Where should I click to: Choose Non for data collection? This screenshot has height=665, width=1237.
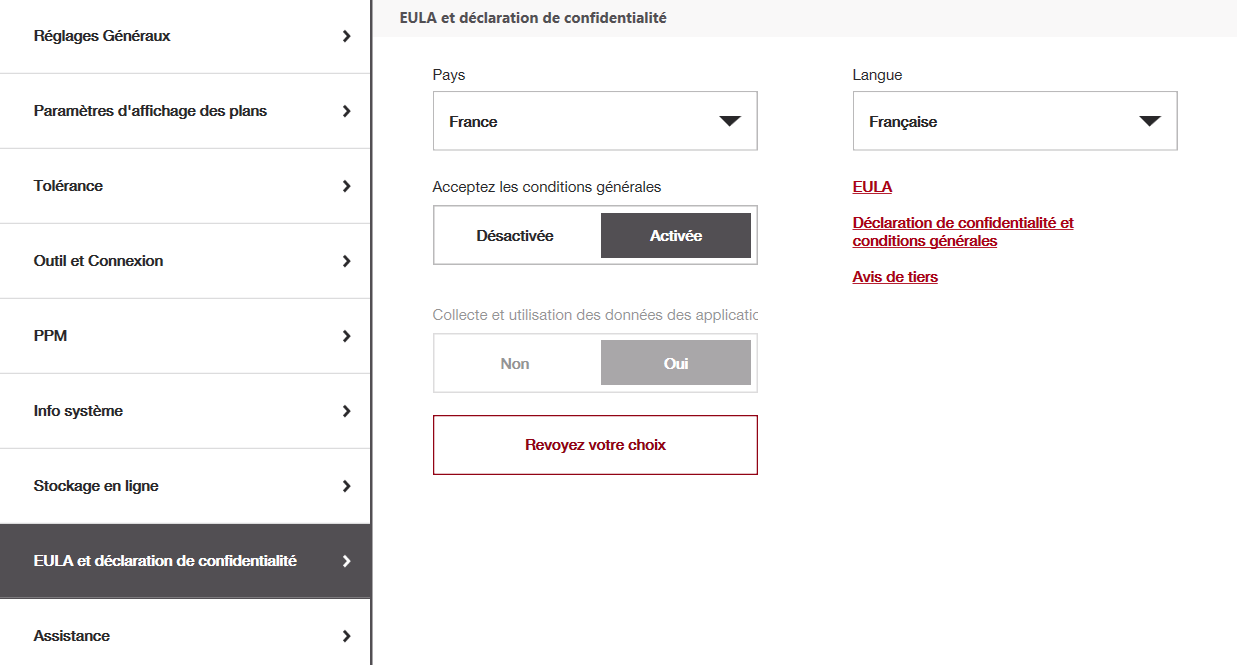[515, 363]
